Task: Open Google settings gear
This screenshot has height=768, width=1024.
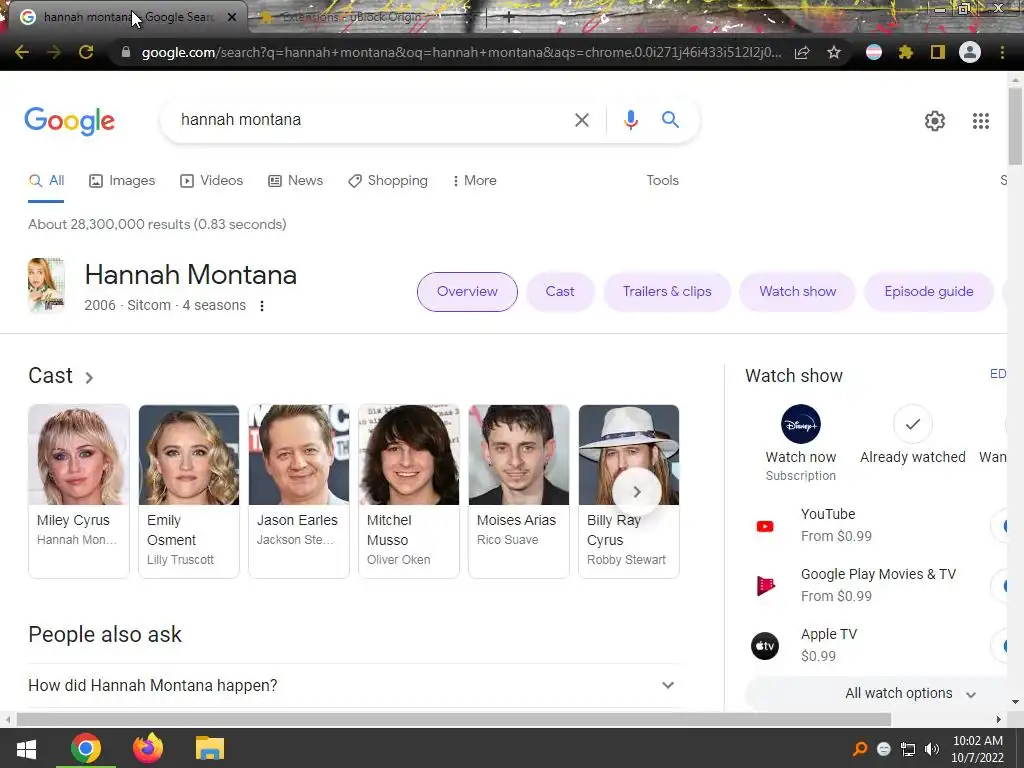Action: pyautogui.click(x=935, y=121)
